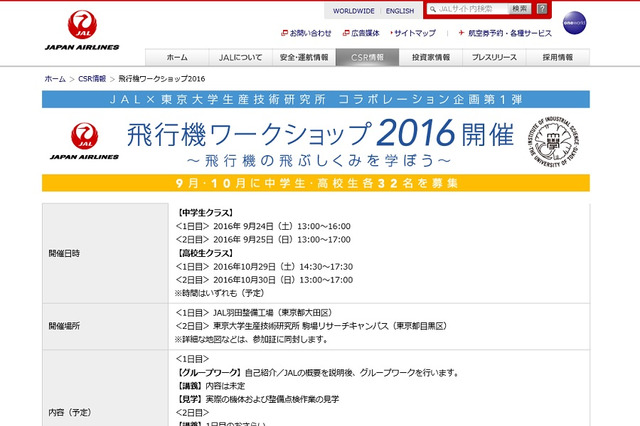This screenshot has width=640, height=426.
Task: Click the University of Tokyo institute seal
Action: [553, 141]
